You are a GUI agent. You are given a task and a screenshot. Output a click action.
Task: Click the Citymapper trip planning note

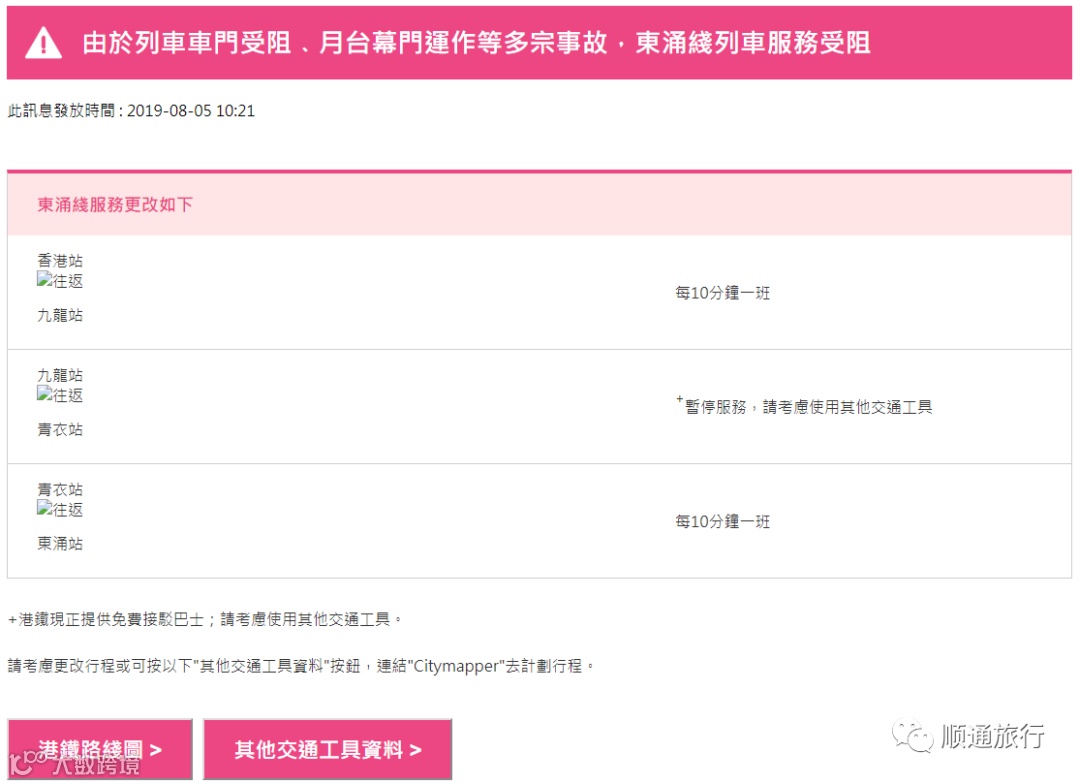301,666
